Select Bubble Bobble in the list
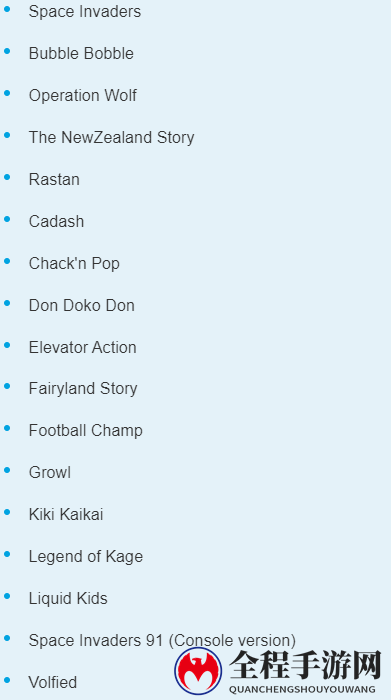This screenshot has width=391, height=700. (81, 53)
